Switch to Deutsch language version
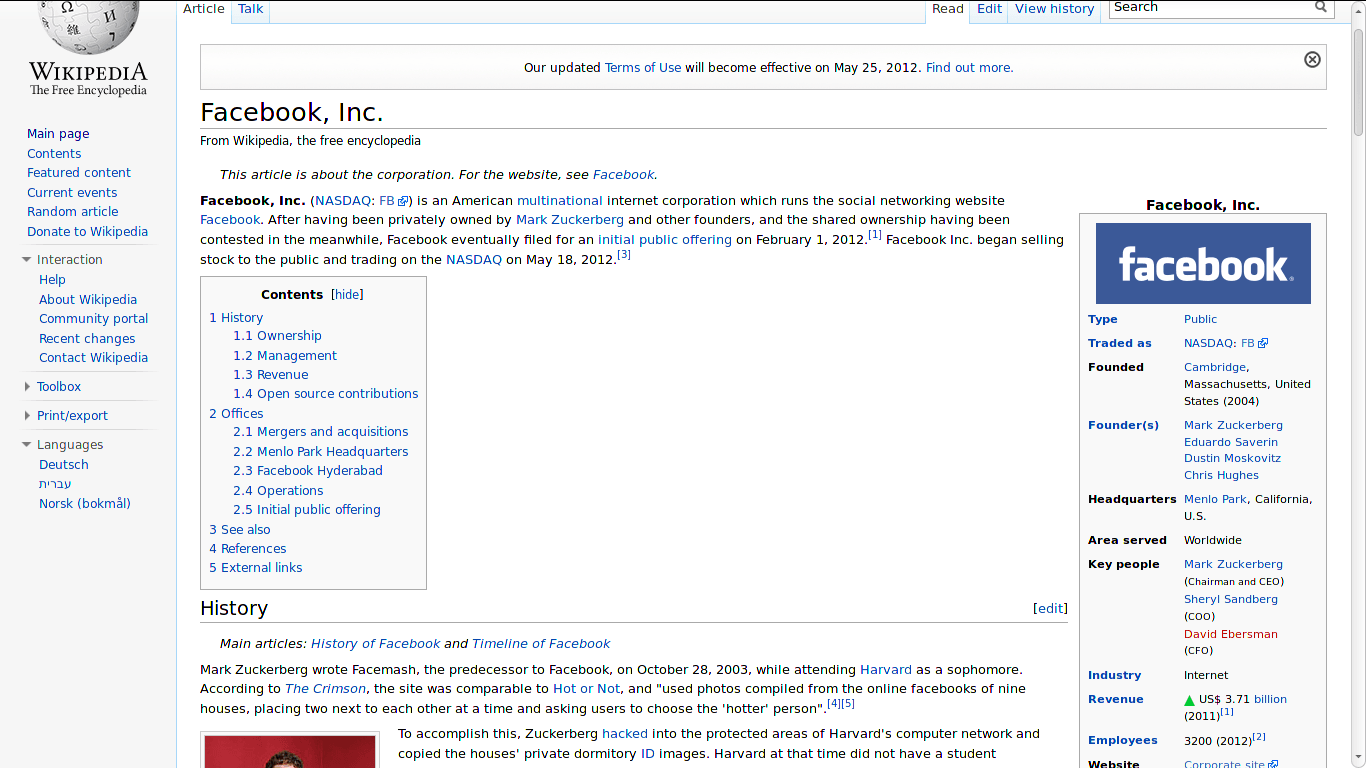 64,465
